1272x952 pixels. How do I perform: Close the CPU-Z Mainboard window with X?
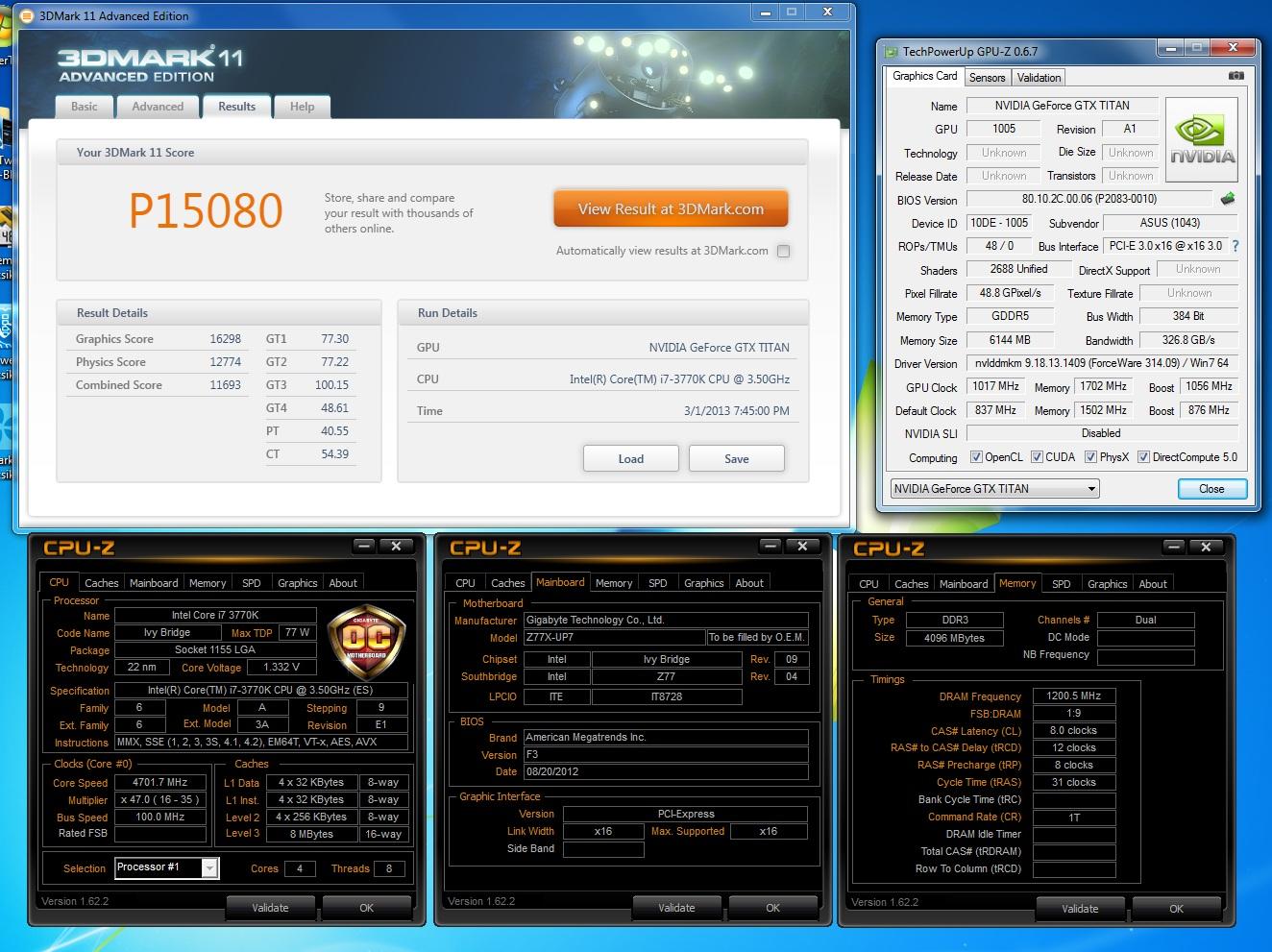pos(803,547)
